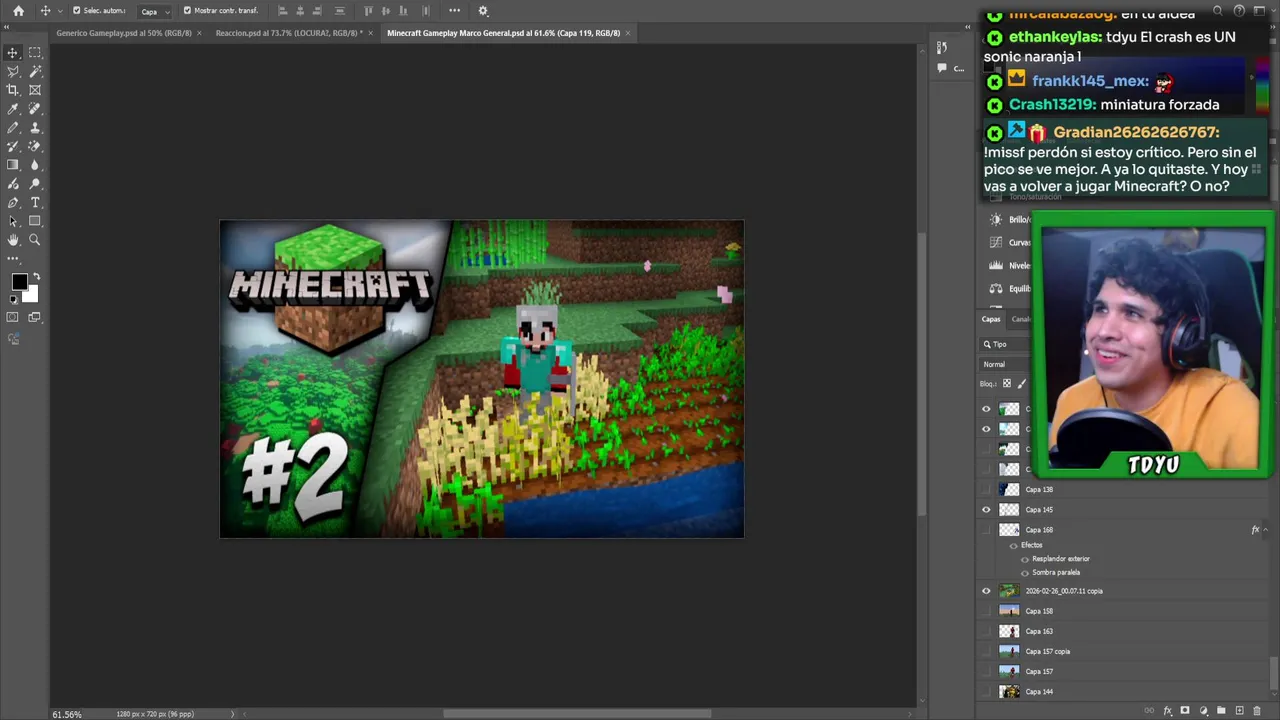Select the Move tool
Screen dimensions: 1280x720
[13, 53]
